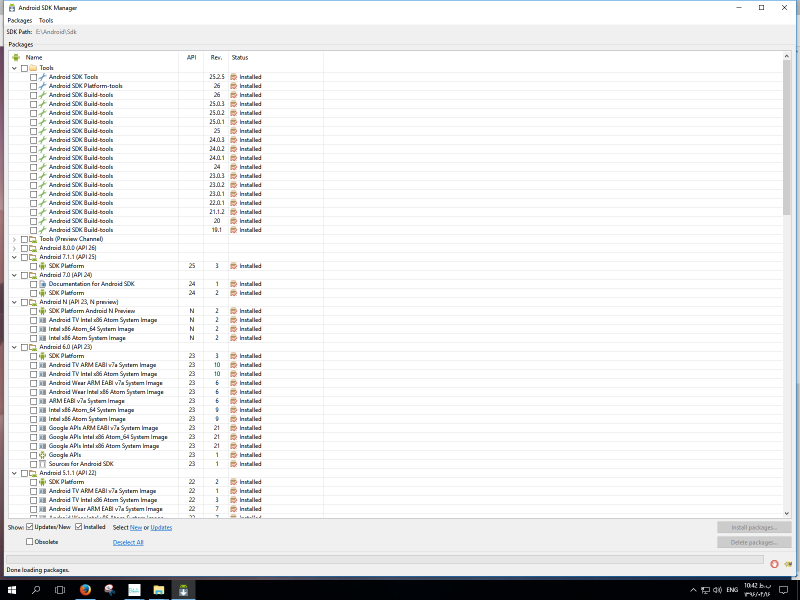The height and width of the screenshot is (600, 800).
Task: Collapse the Android 6.0 (API 23) group
Action: (13, 347)
